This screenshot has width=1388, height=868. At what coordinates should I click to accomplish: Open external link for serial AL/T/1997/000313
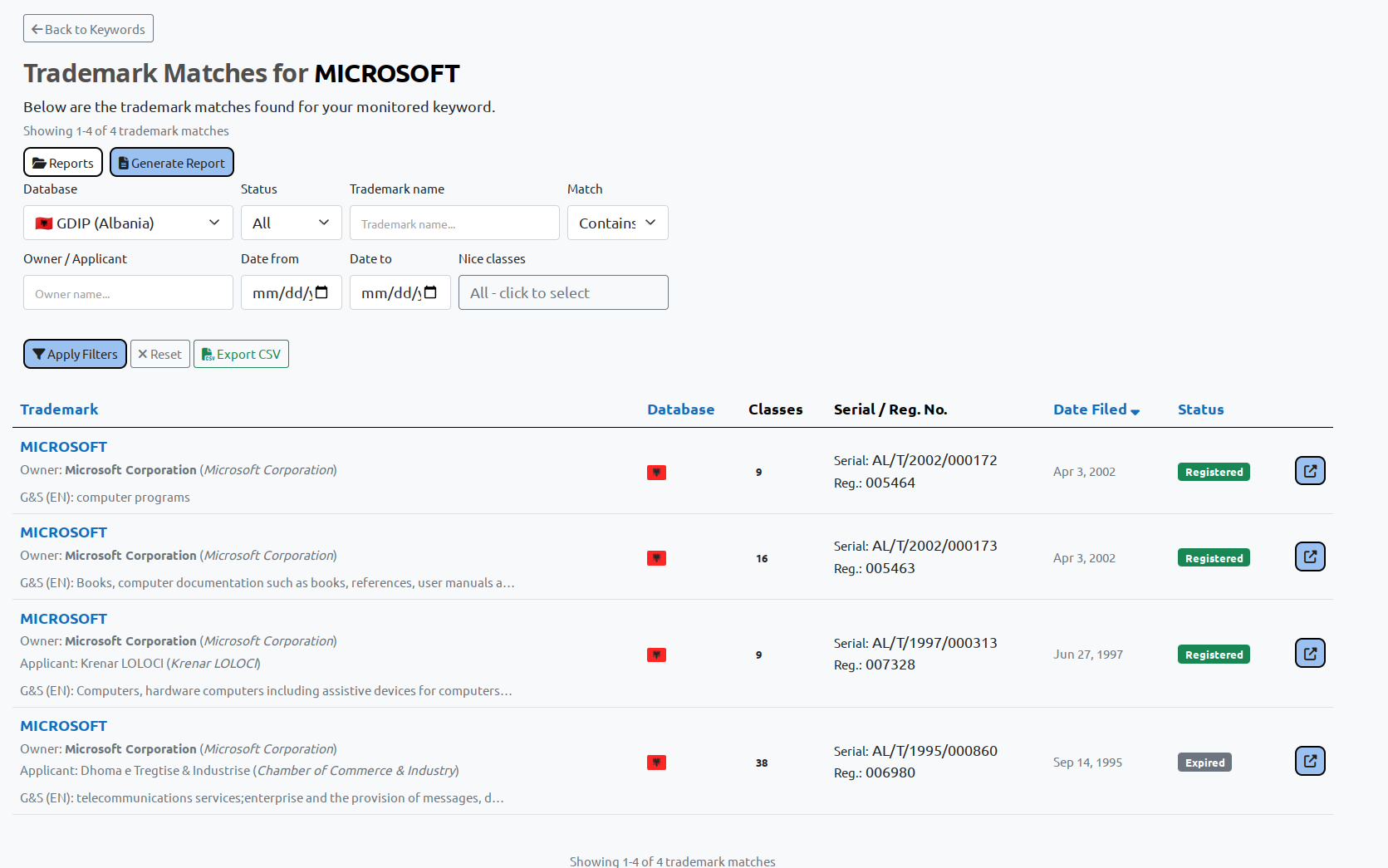1310,654
